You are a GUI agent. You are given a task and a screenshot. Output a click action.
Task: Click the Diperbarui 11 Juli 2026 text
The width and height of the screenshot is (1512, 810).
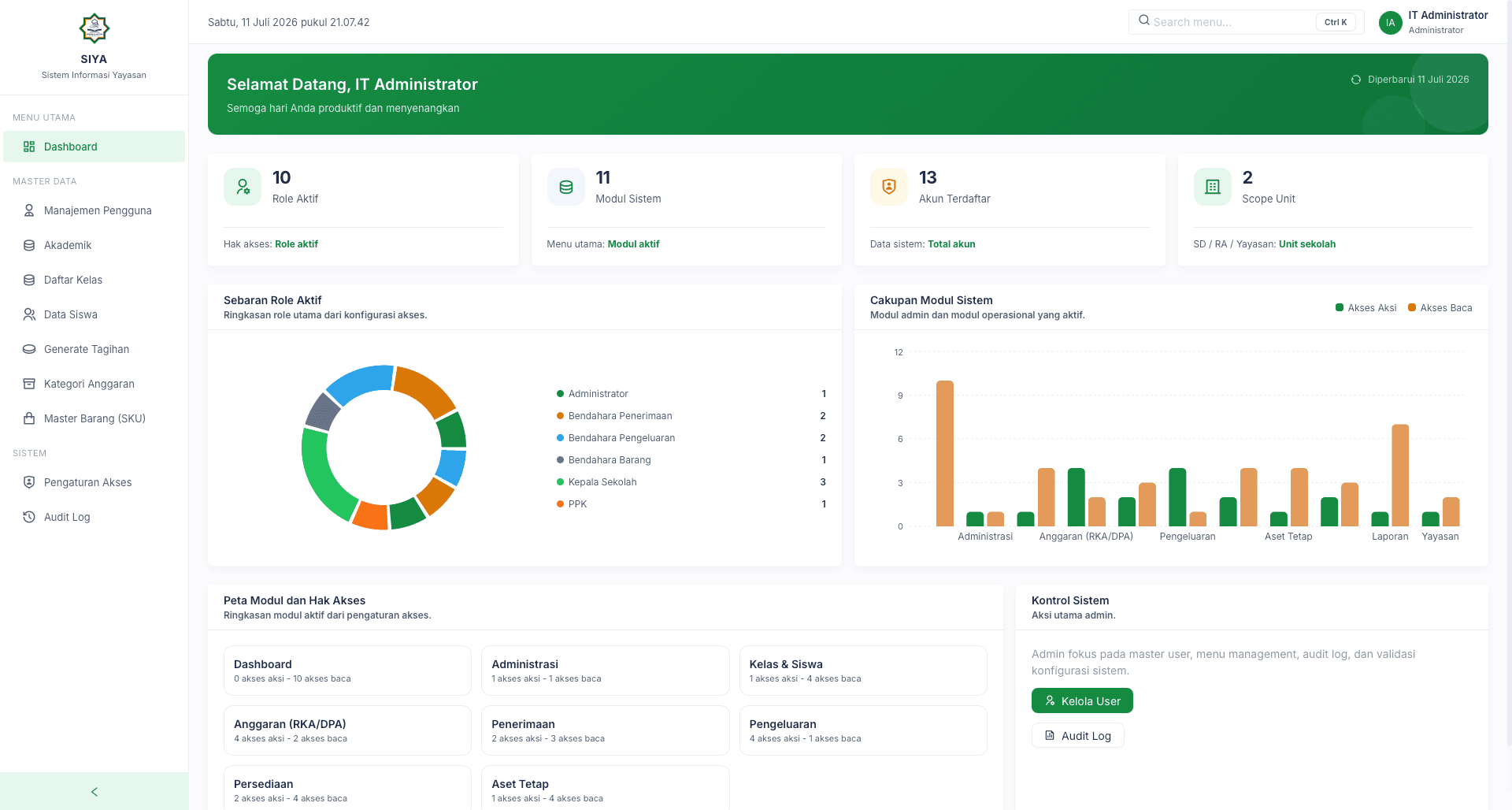[x=1418, y=80]
